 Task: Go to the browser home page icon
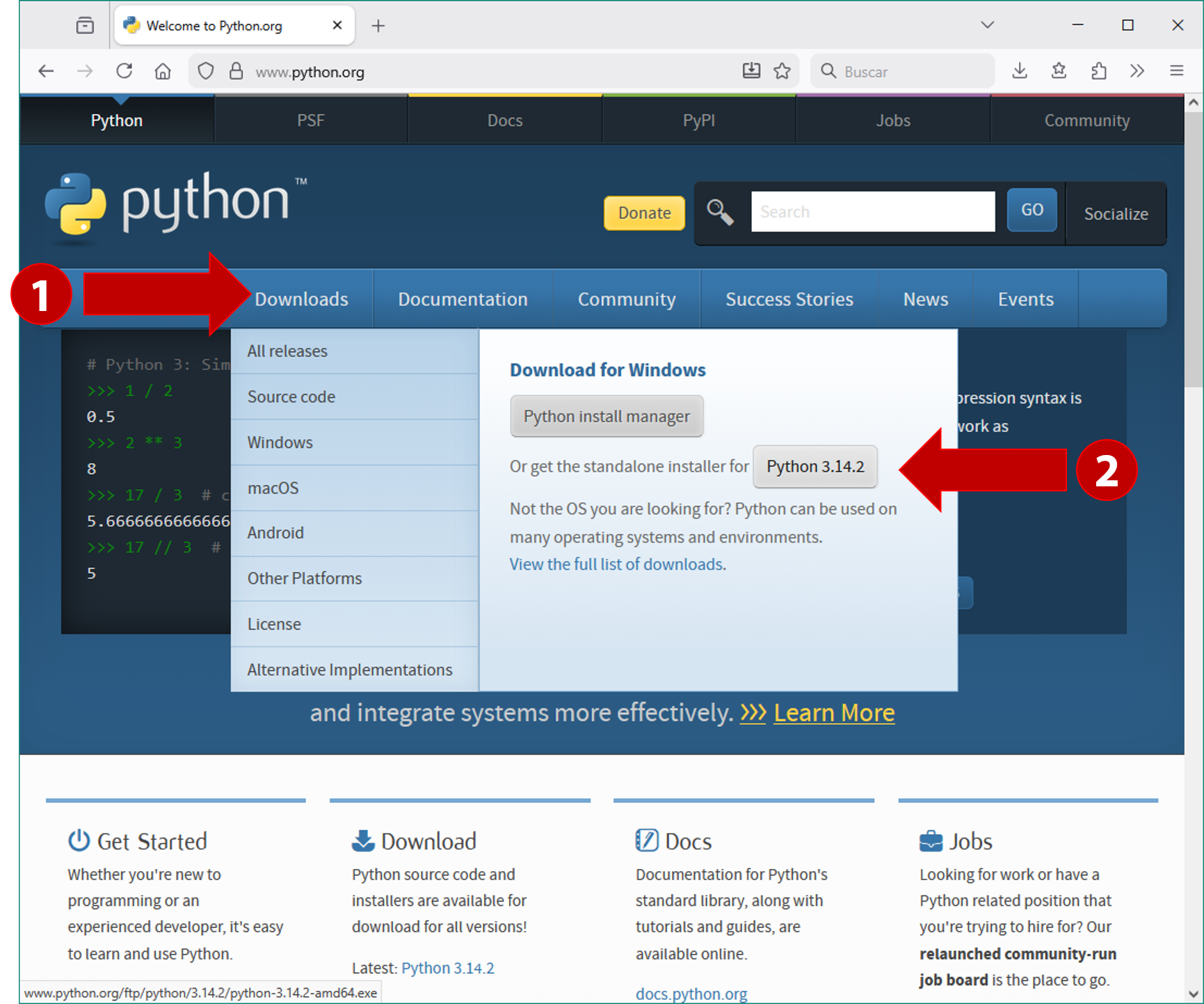[163, 71]
